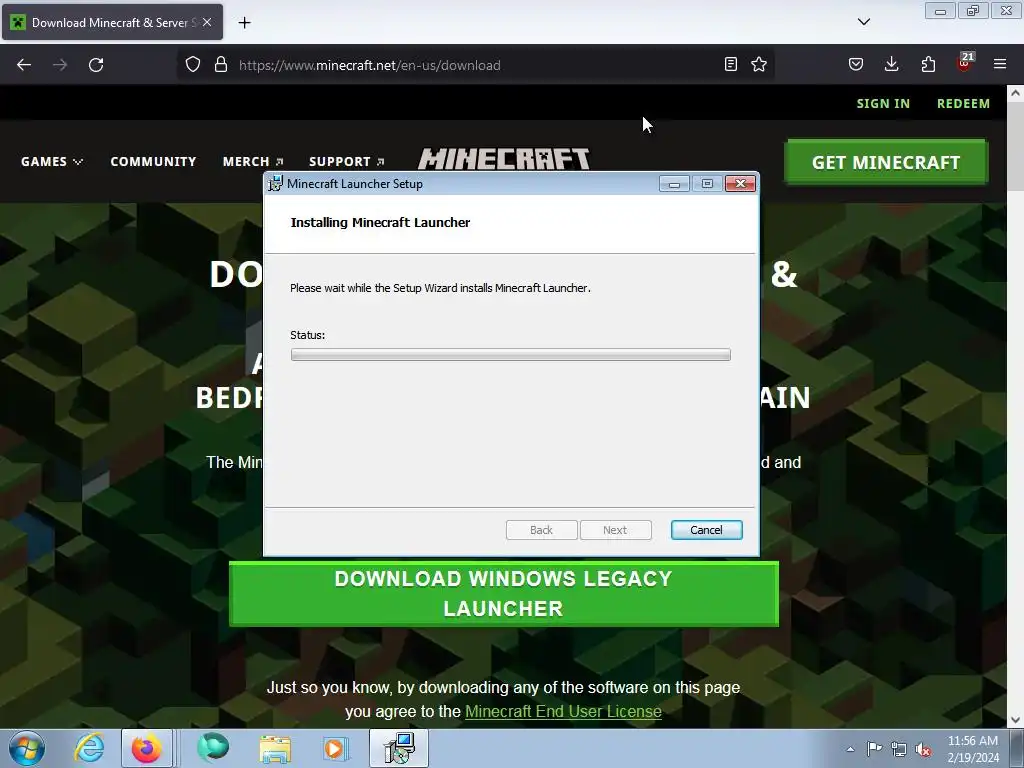
Task: Open a new tab with the plus button
Action: pos(244,23)
